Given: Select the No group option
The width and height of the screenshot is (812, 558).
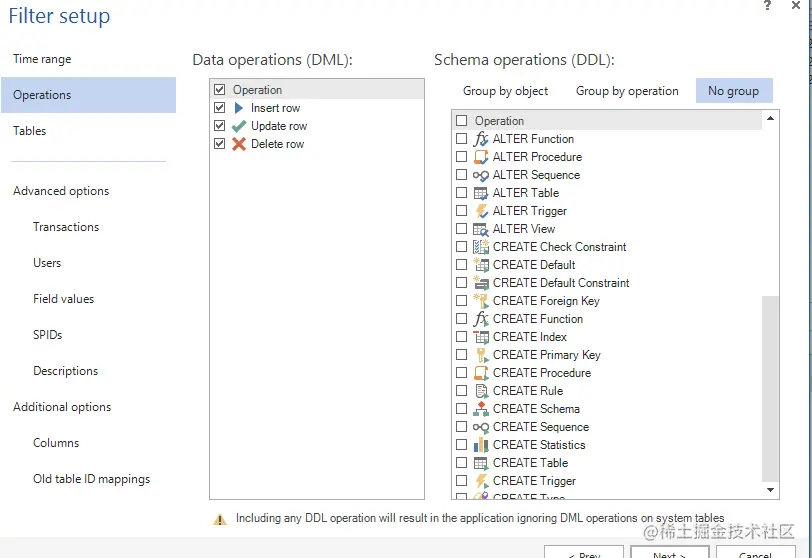Looking at the screenshot, I should [x=734, y=91].
